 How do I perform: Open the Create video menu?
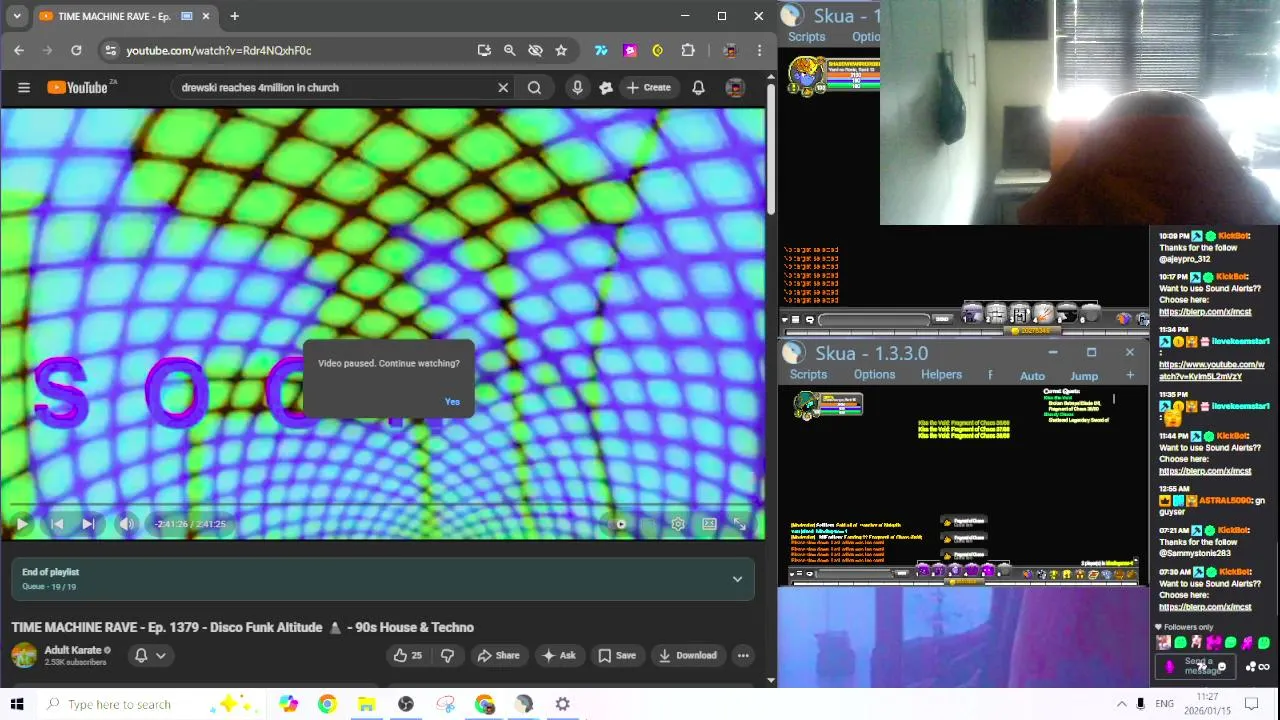coord(648,88)
